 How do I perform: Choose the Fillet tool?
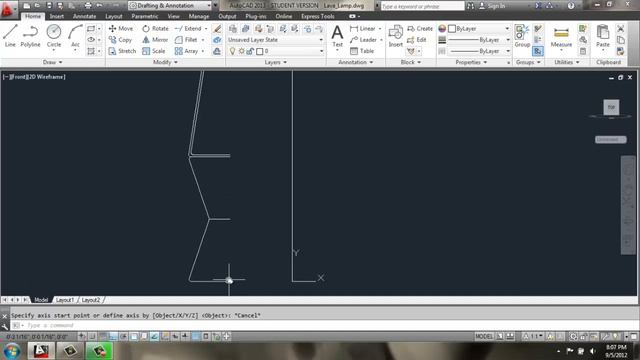tap(186, 40)
